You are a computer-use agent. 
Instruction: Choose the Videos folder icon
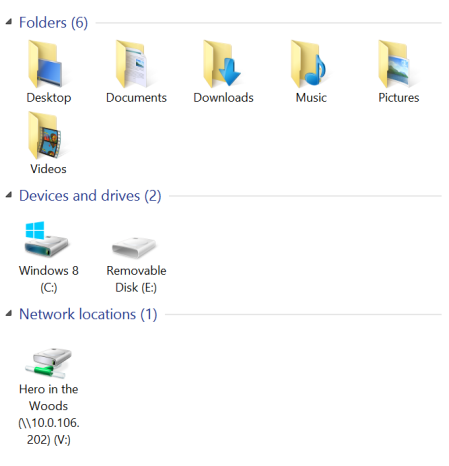pyautogui.click(x=45, y=135)
